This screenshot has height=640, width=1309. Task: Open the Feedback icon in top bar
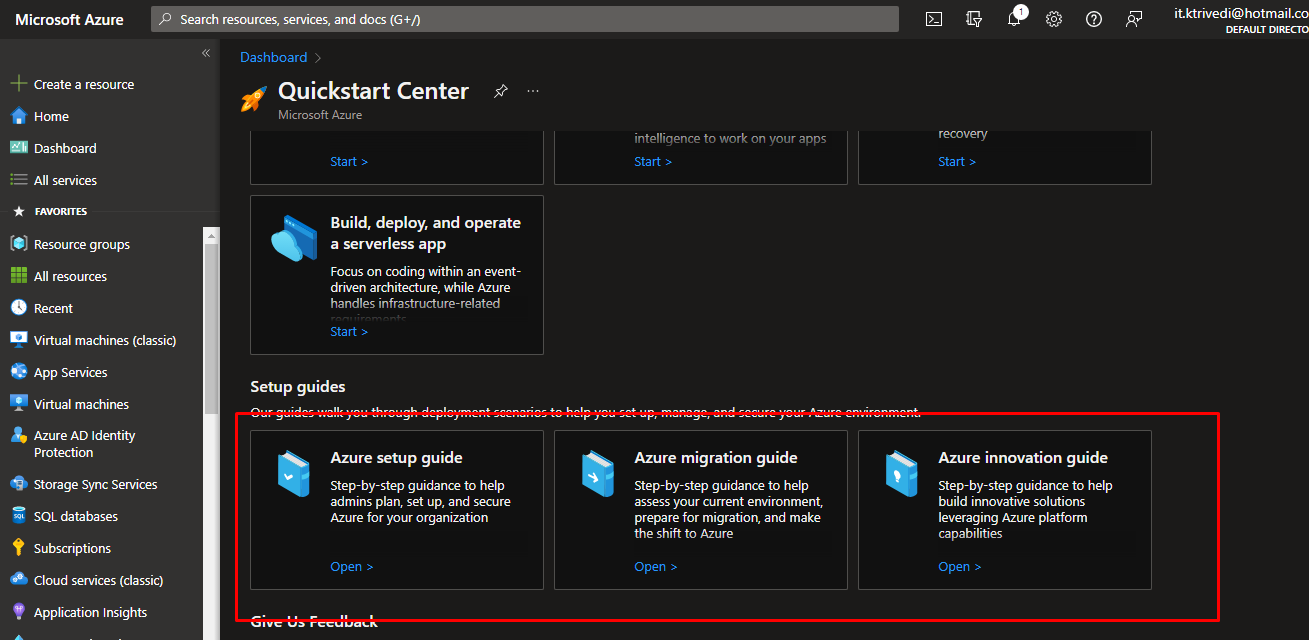click(1134, 19)
